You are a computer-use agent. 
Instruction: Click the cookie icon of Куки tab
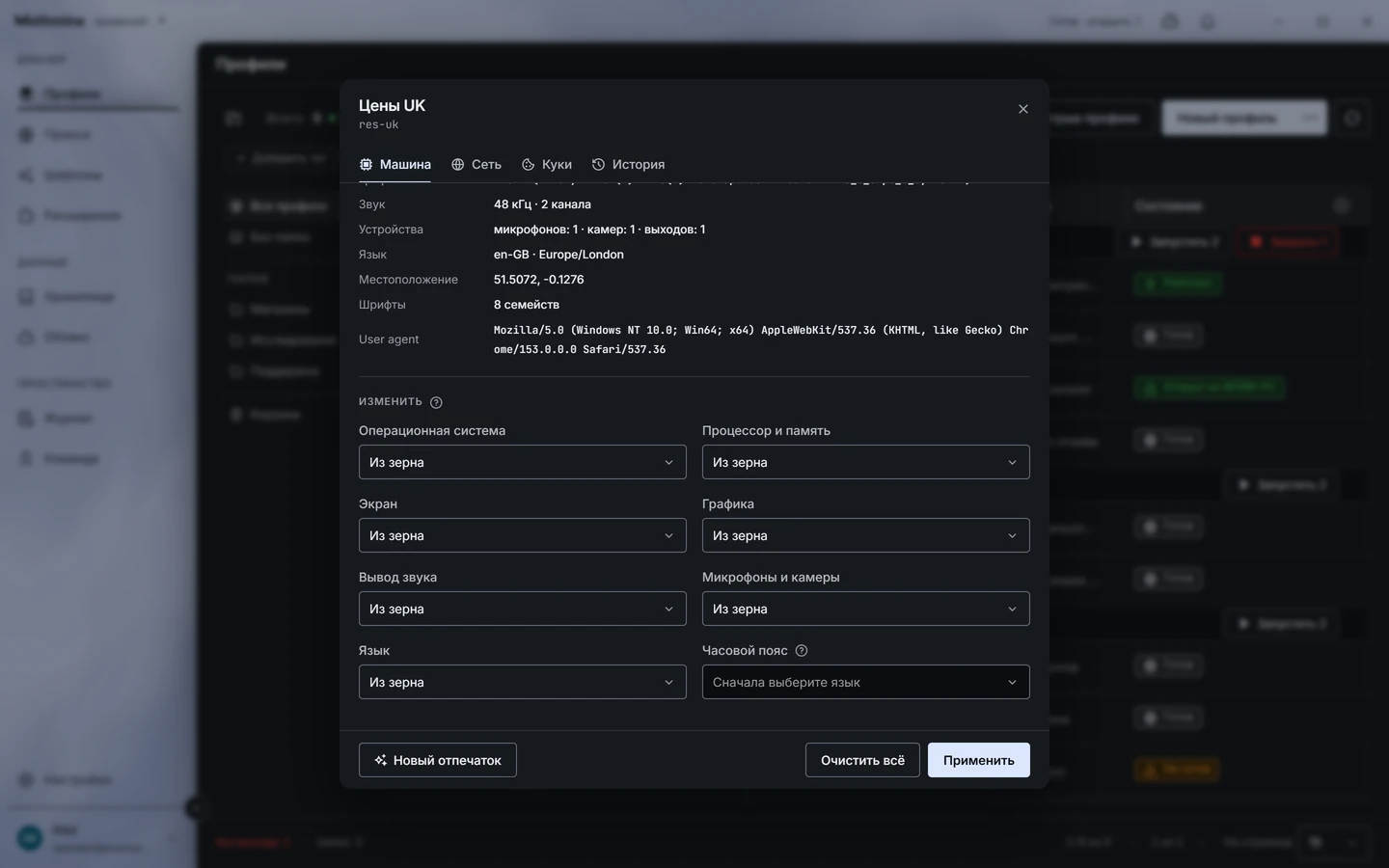529,165
